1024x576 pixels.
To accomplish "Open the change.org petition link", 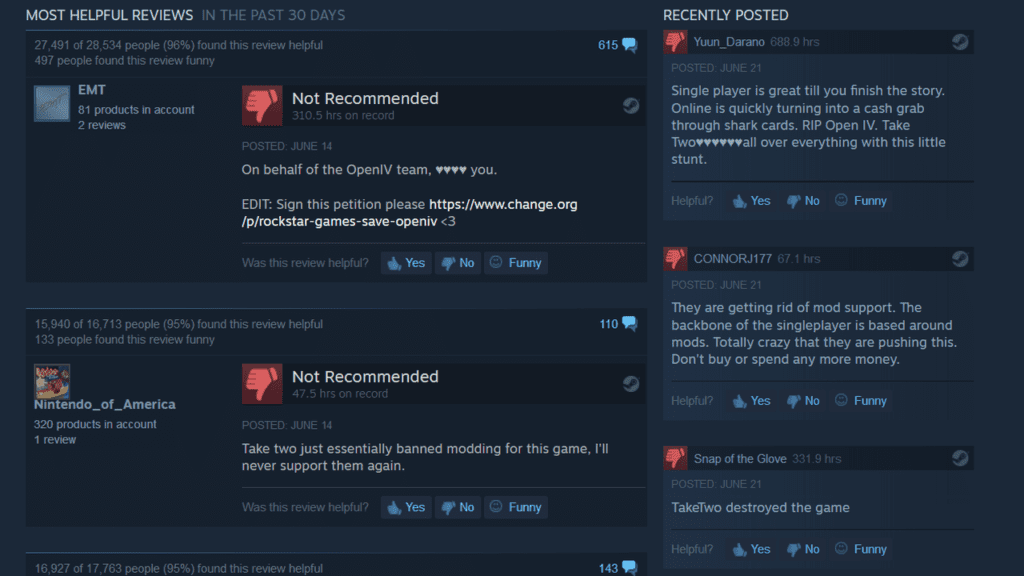I will pos(409,213).
